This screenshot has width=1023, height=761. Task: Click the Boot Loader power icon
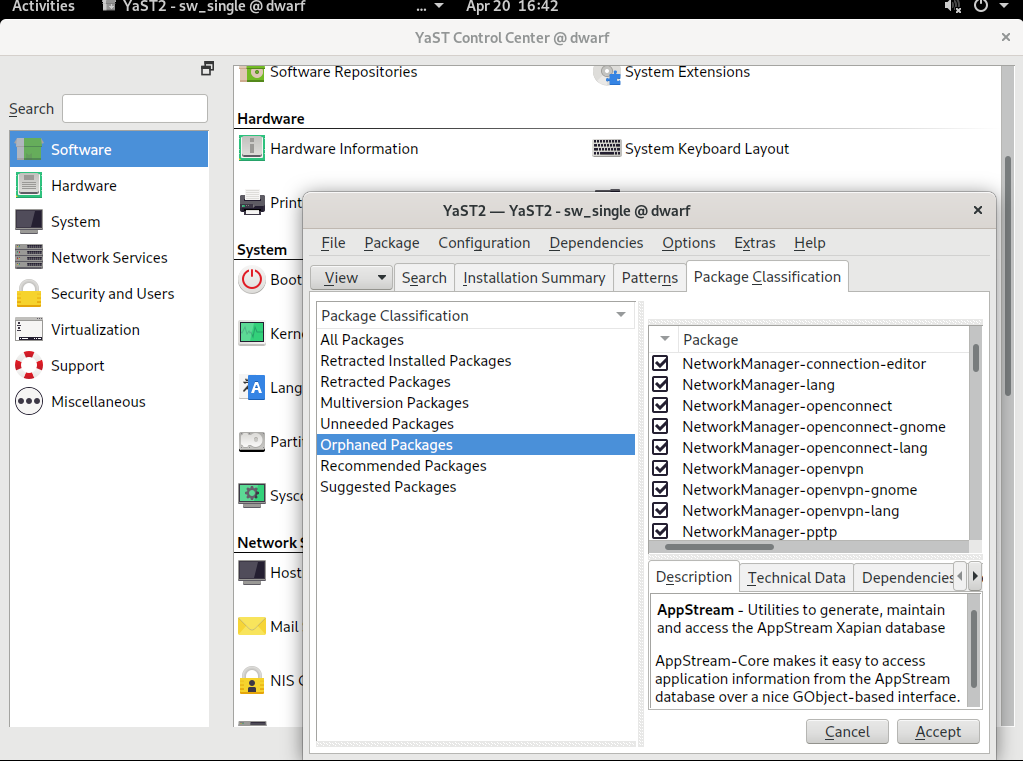click(252, 280)
